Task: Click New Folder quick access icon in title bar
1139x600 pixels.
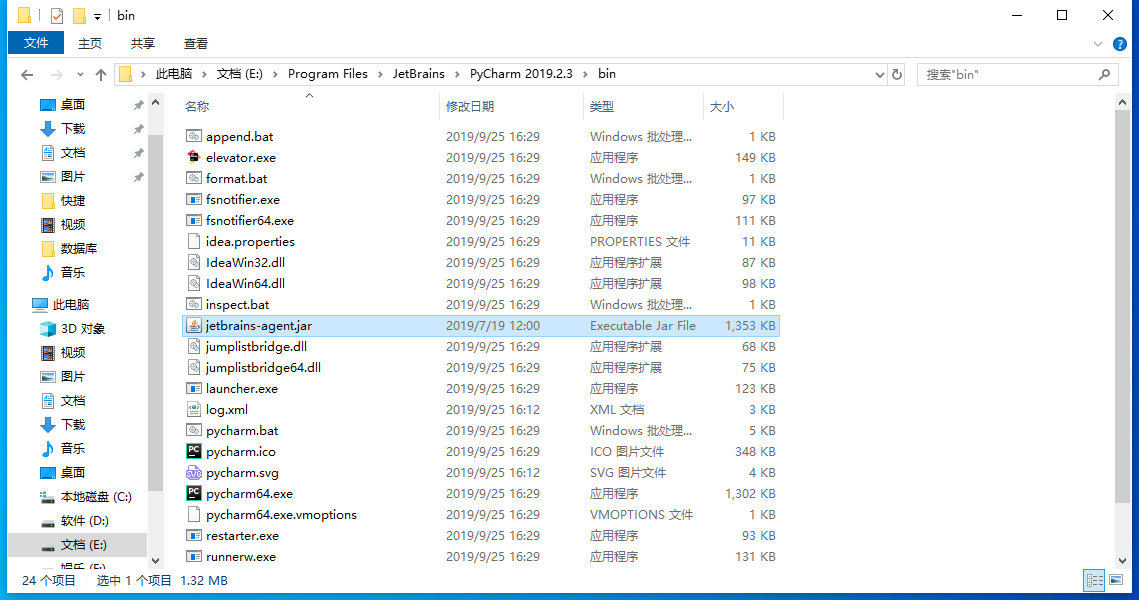Action: (78, 15)
